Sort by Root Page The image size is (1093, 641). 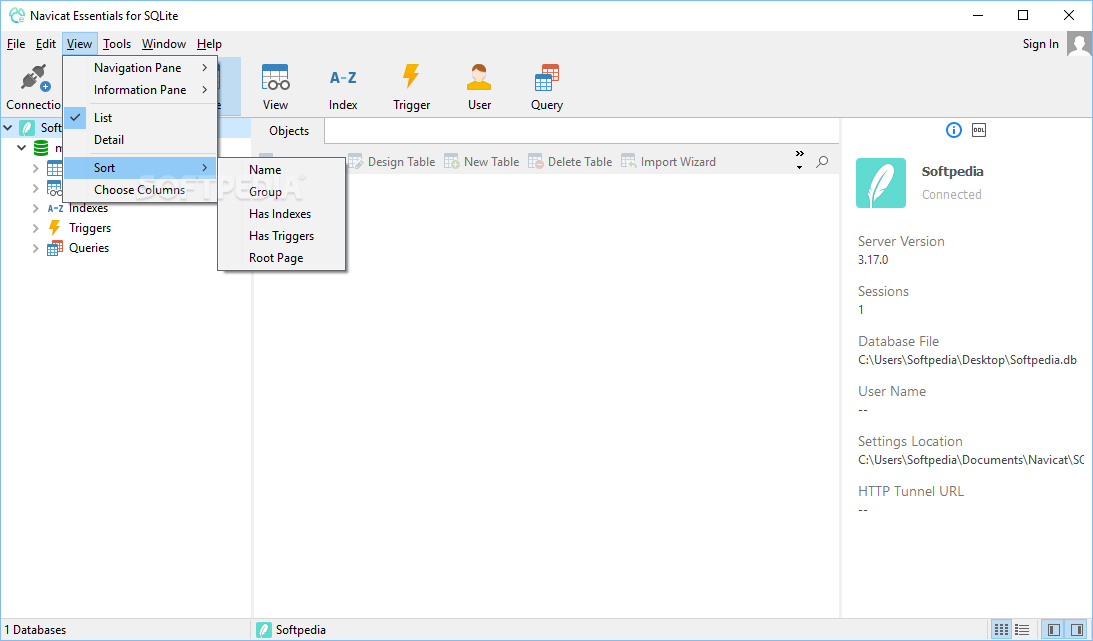(x=282, y=258)
